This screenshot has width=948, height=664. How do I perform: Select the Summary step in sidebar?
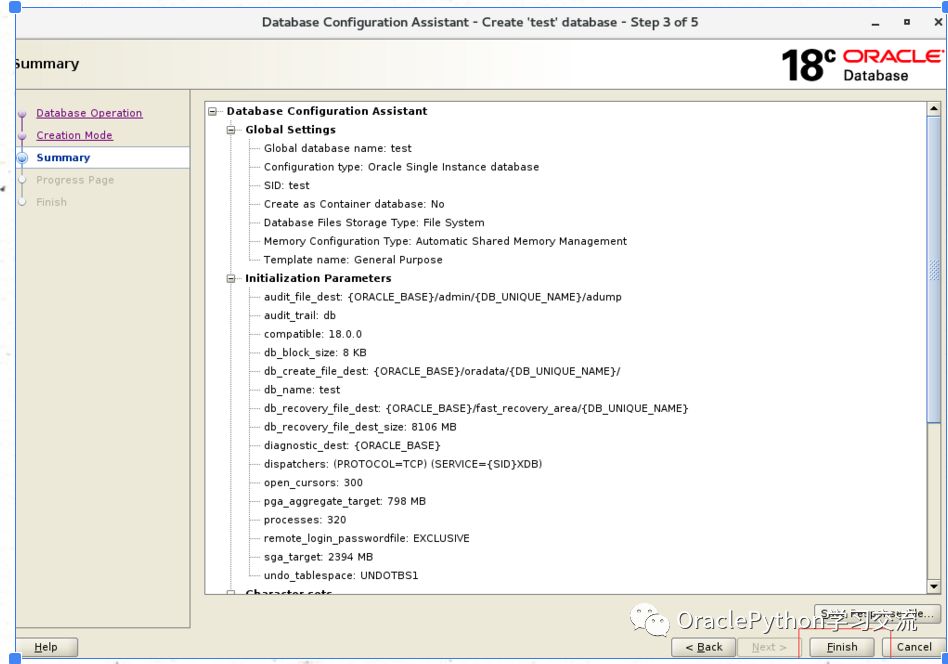coord(63,158)
